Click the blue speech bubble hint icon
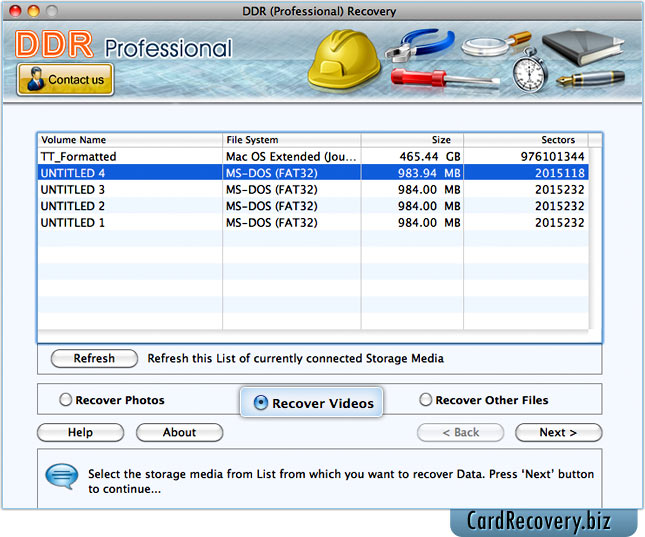Viewport: 645px width, 537px height. [62, 476]
